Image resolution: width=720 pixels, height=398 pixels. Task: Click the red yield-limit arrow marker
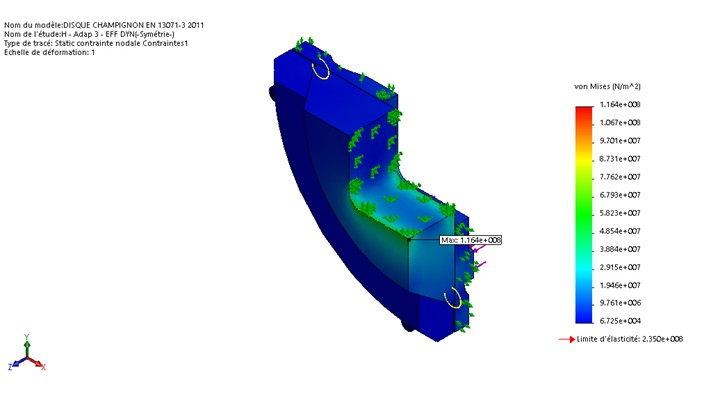pos(567,339)
